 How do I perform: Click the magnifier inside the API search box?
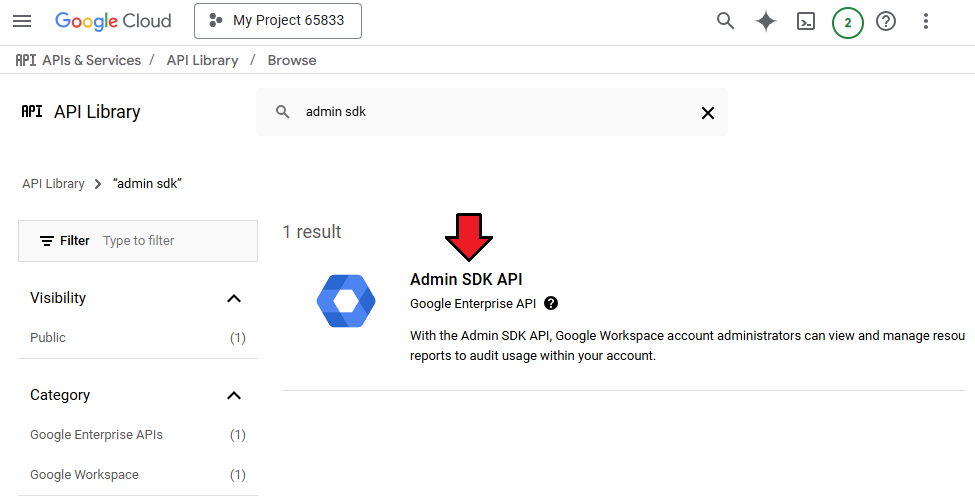coord(282,112)
